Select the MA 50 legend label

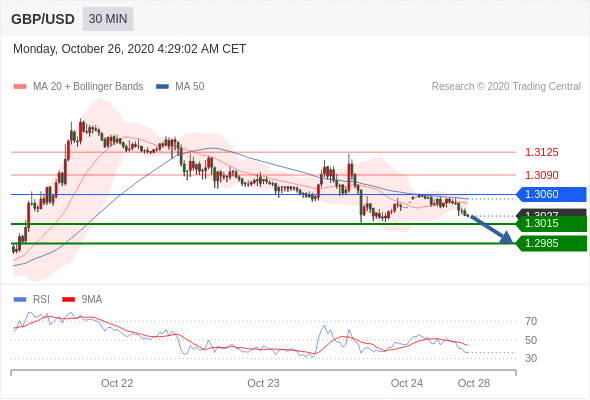pos(190,87)
